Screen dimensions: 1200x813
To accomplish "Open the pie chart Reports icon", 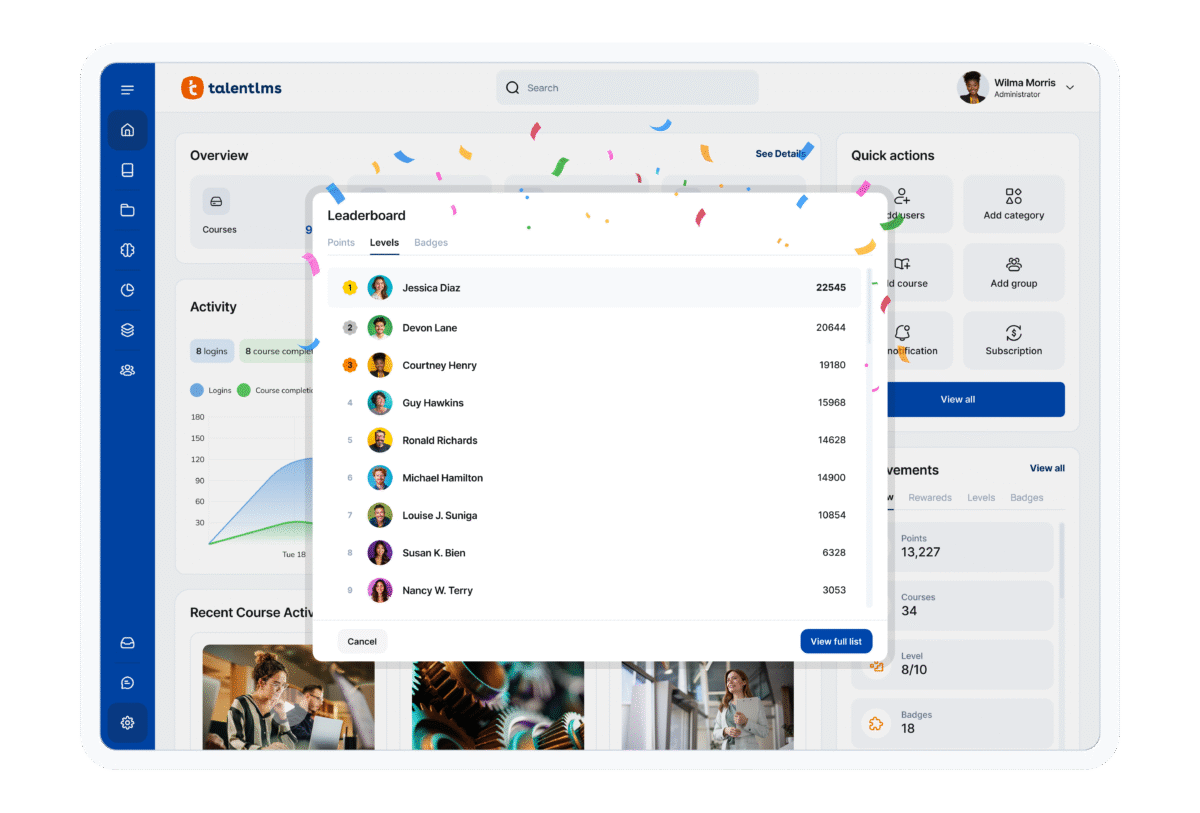I will (127, 290).
